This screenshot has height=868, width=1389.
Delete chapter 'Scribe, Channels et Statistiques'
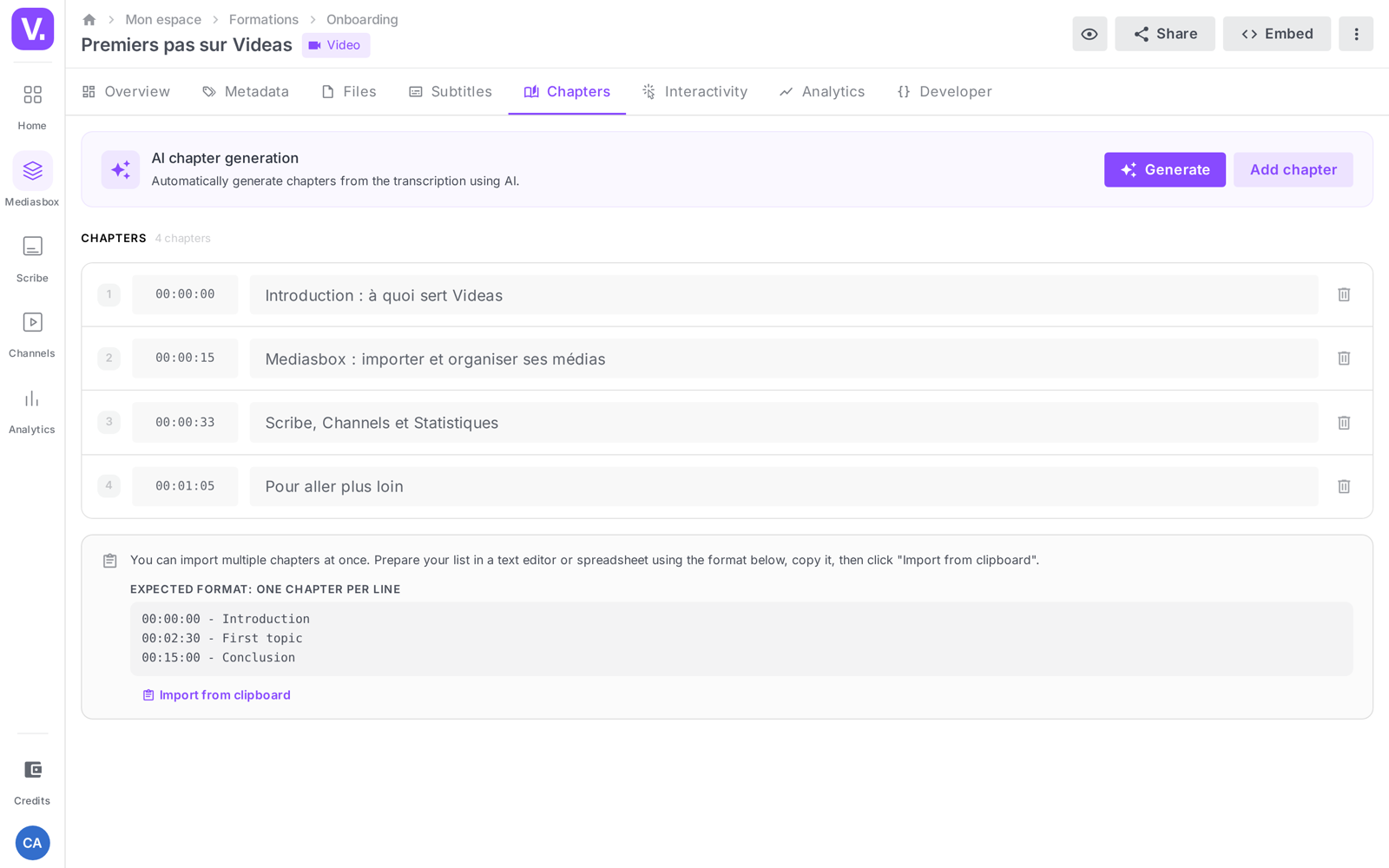[1344, 423]
